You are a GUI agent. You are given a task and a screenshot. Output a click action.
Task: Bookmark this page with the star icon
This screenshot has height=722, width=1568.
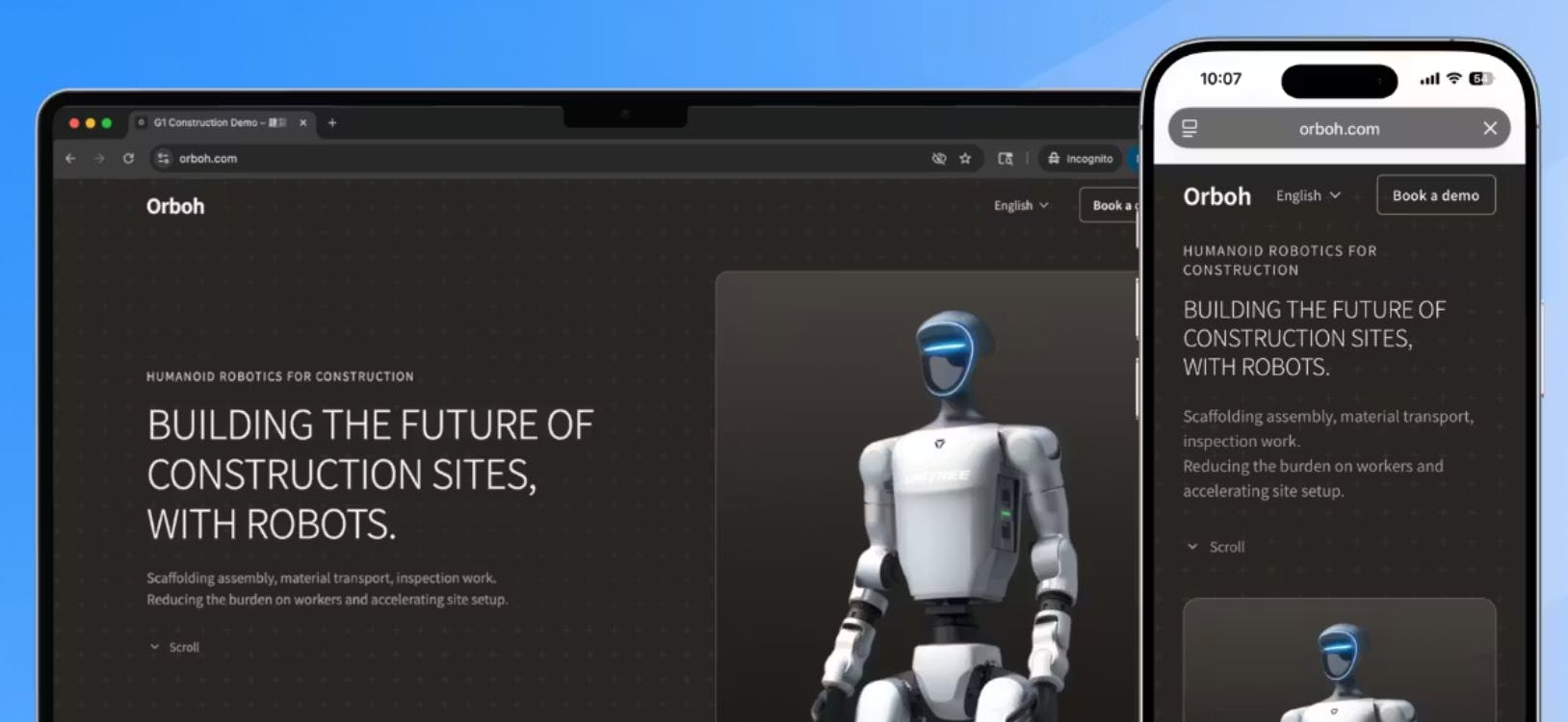click(x=965, y=158)
